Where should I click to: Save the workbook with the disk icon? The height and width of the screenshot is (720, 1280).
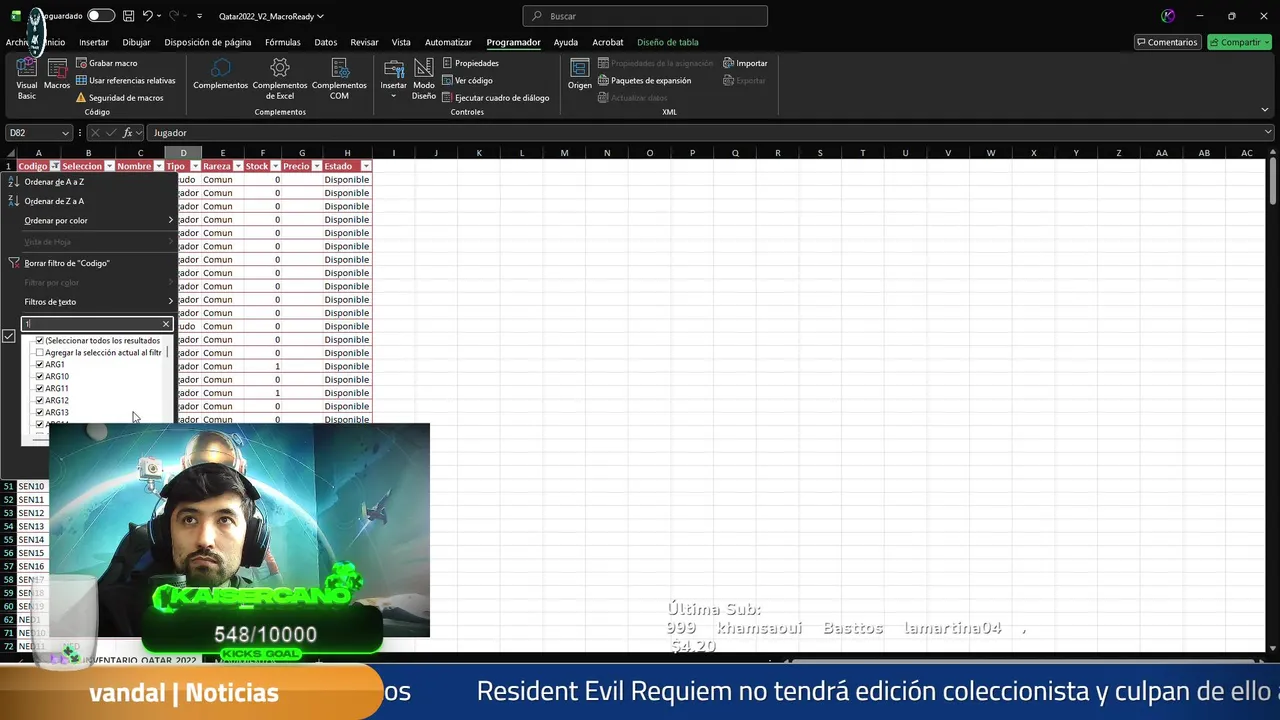128,16
